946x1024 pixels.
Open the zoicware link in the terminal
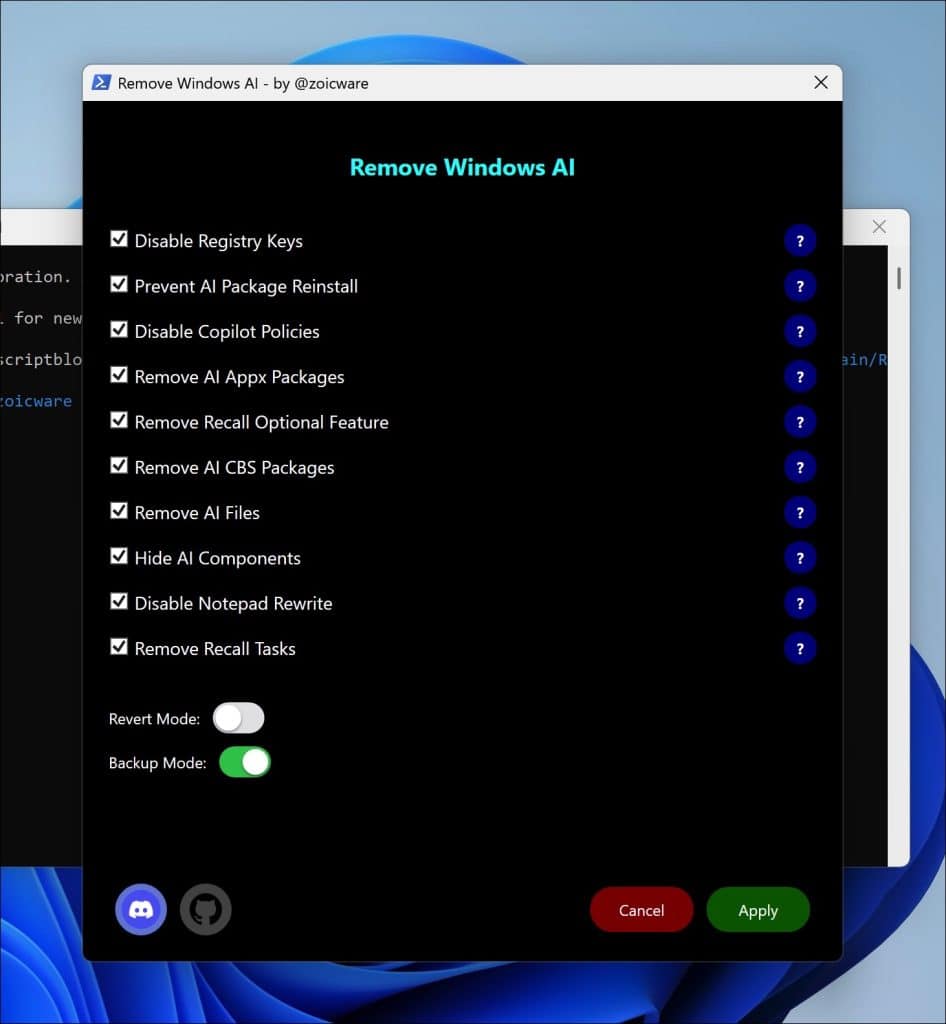tap(36, 400)
